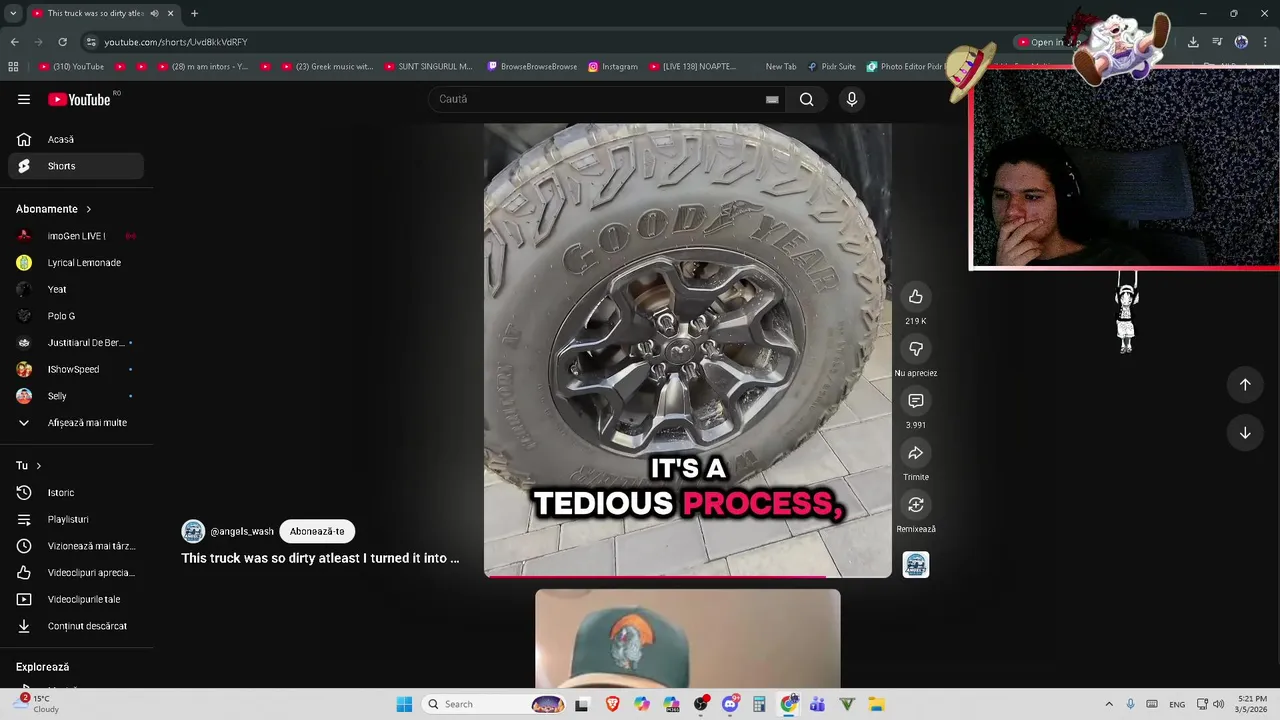This screenshot has height=720, width=1280.
Task: Dislike the short (Nu apreciez)
Action: click(x=916, y=349)
